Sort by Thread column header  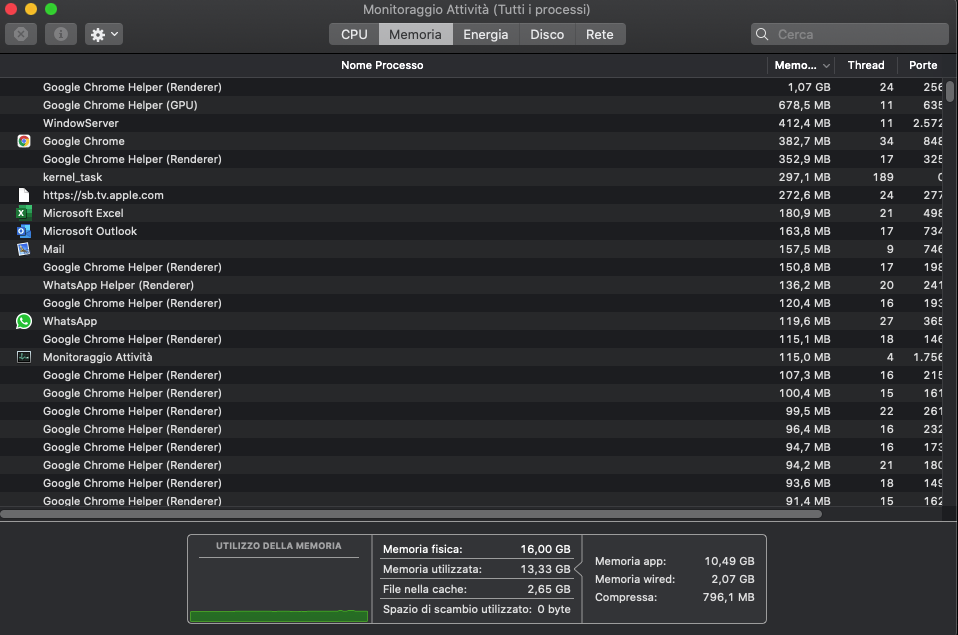866,65
